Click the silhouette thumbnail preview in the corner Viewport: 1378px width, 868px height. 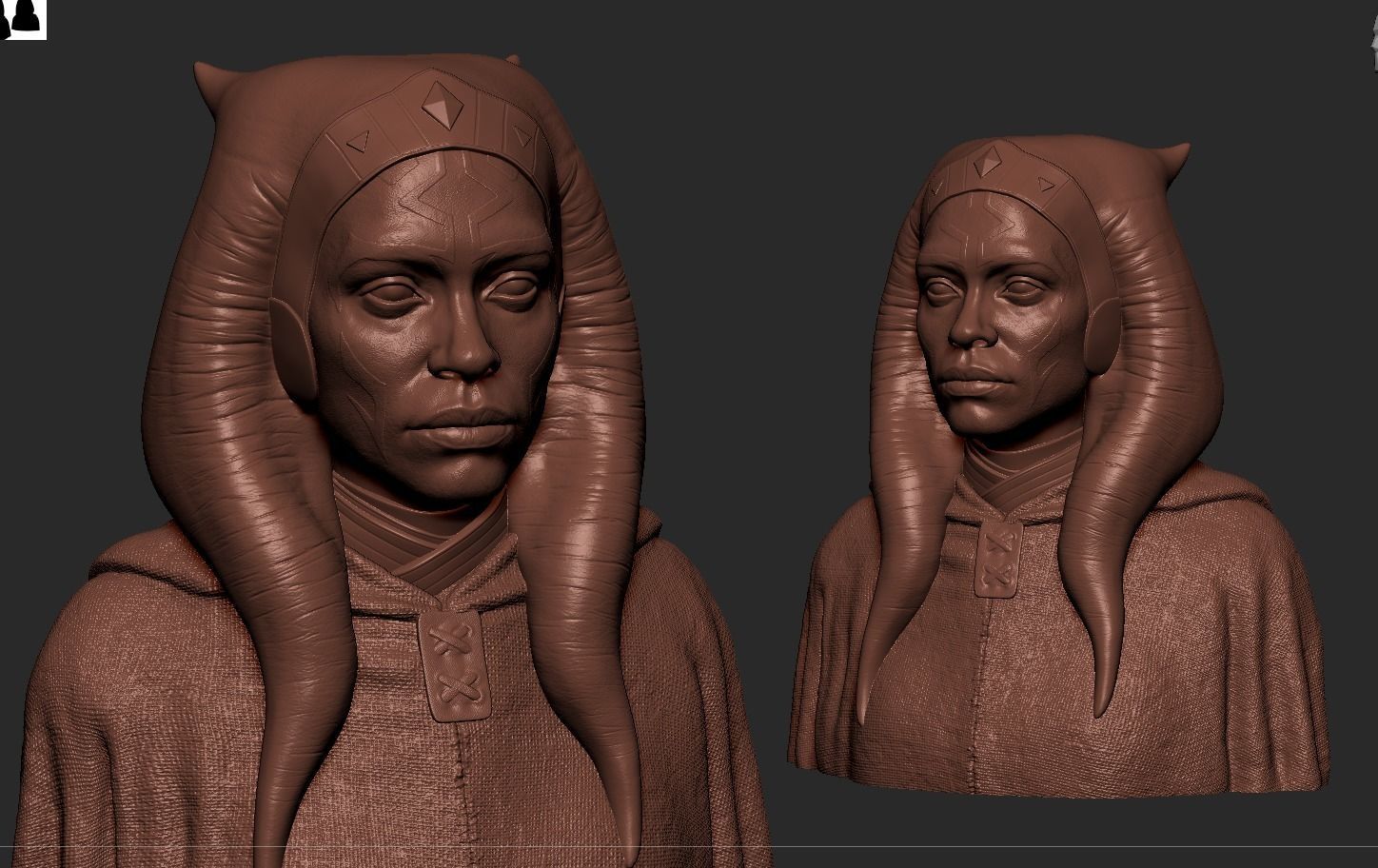(x=23, y=19)
